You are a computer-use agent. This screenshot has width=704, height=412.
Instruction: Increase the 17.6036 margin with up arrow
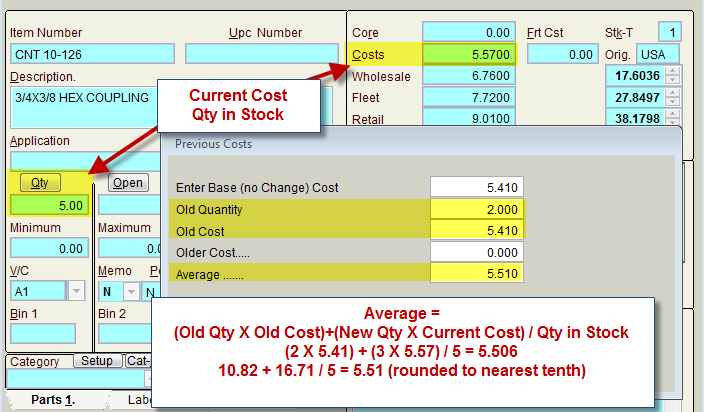point(672,71)
